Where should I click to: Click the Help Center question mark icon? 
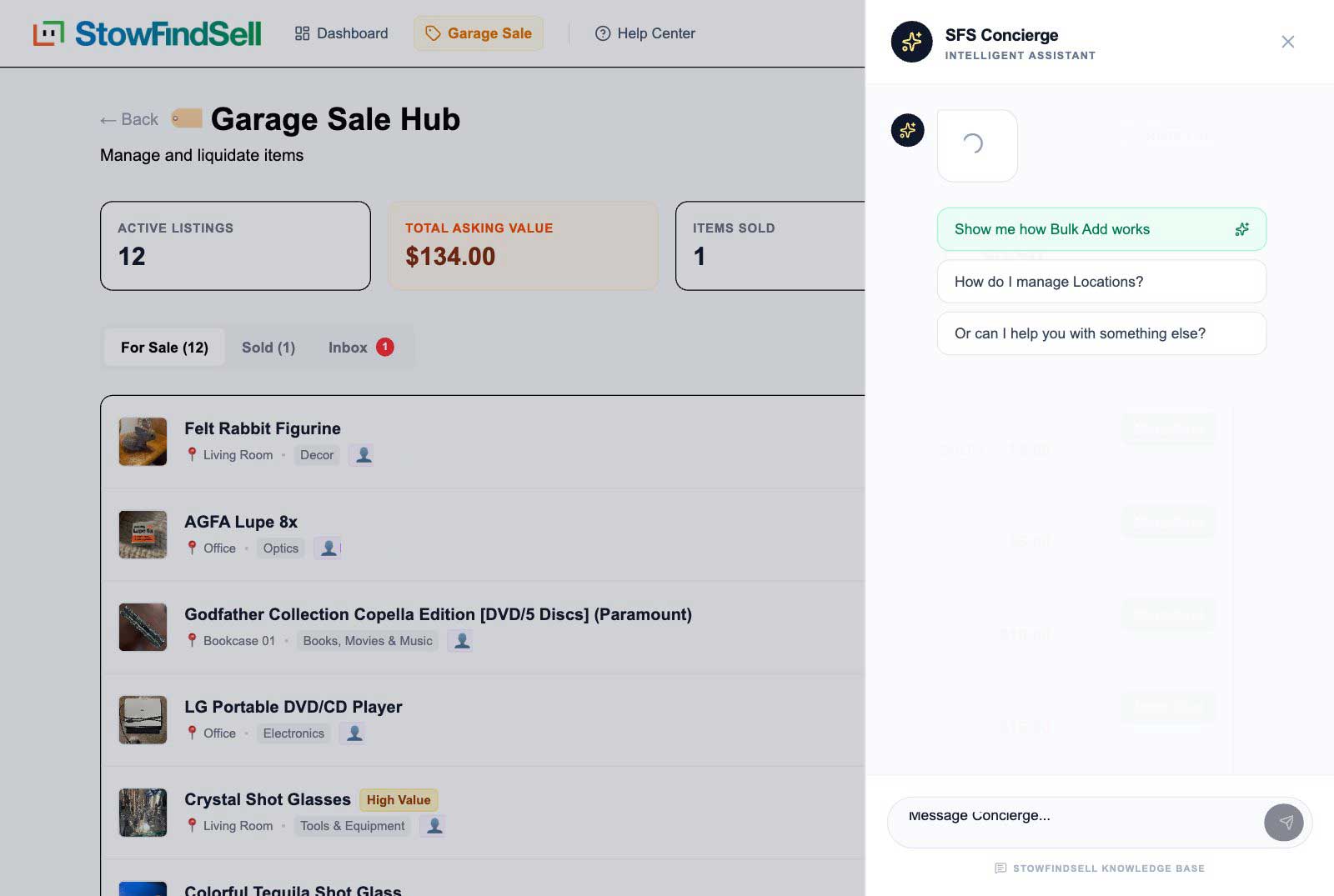(x=602, y=33)
